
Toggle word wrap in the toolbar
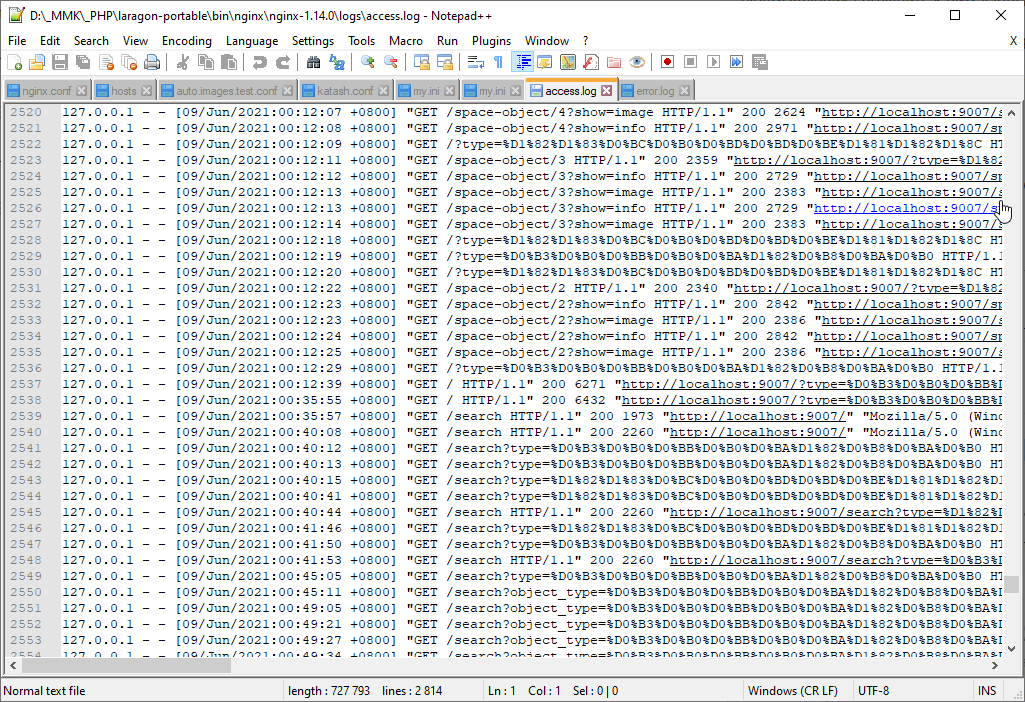pos(475,63)
